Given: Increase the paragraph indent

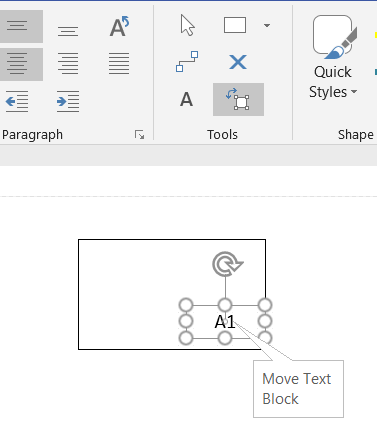Looking at the screenshot, I should click(68, 101).
